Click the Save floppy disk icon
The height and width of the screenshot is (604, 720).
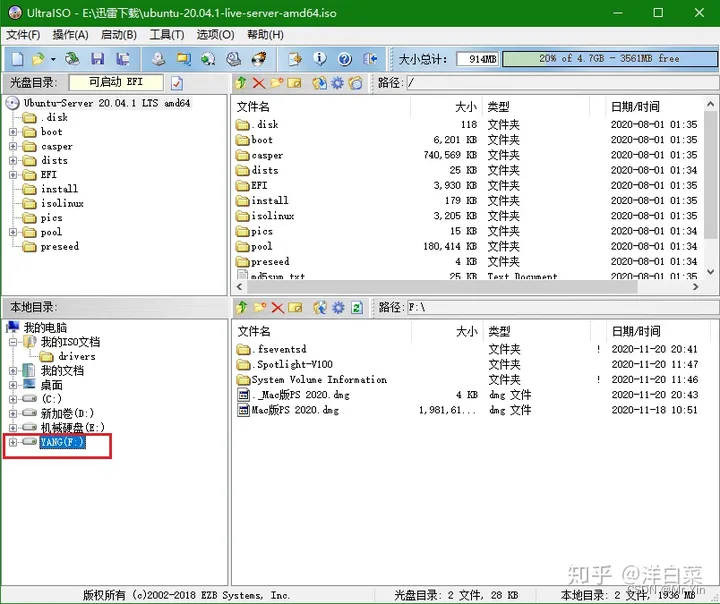pos(97,59)
